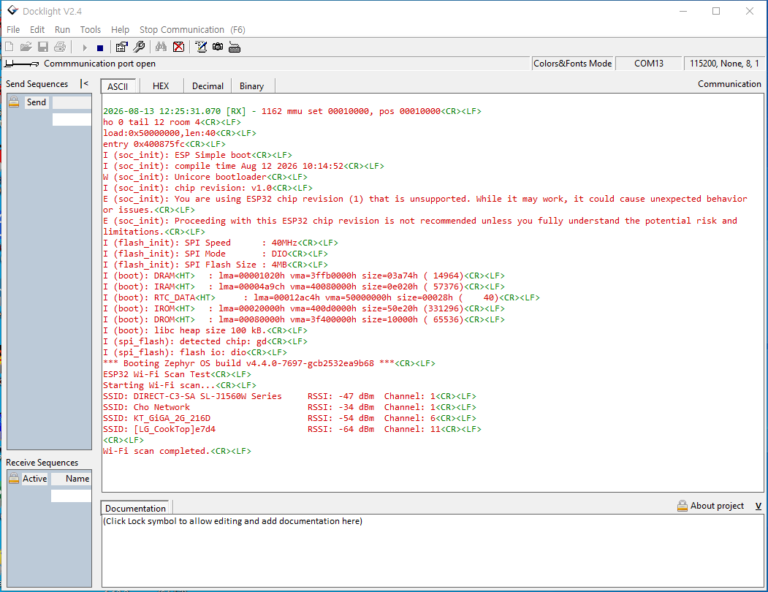Click the Open Project folder icon

point(26,47)
